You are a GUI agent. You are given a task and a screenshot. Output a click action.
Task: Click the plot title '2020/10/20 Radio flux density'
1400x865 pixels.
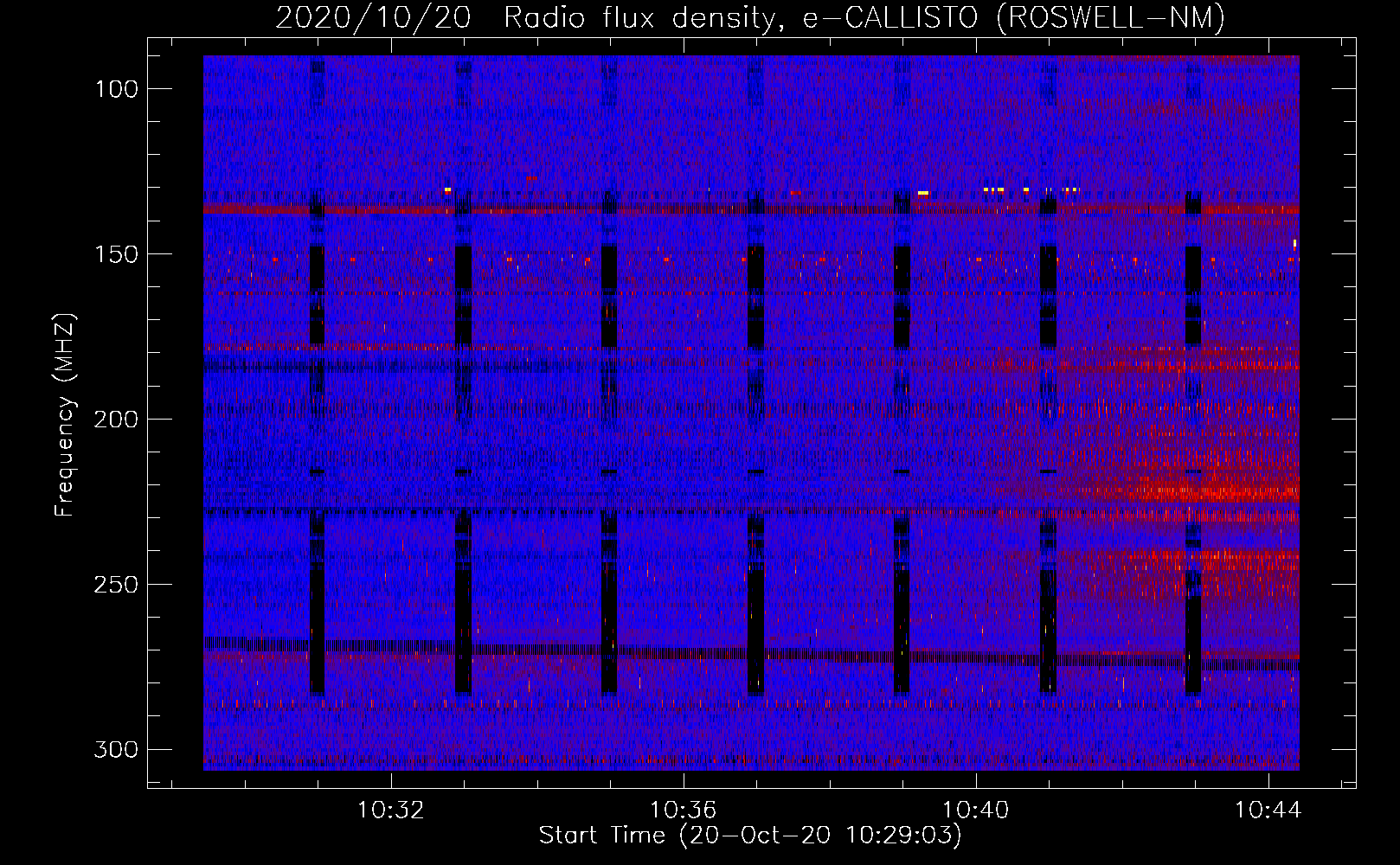click(750, 17)
